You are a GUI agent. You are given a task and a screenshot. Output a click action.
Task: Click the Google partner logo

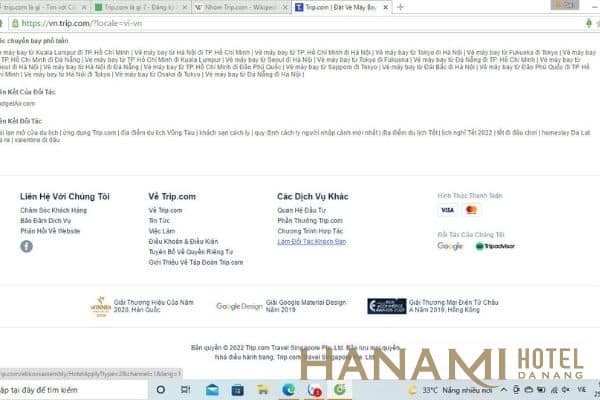tap(450, 246)
